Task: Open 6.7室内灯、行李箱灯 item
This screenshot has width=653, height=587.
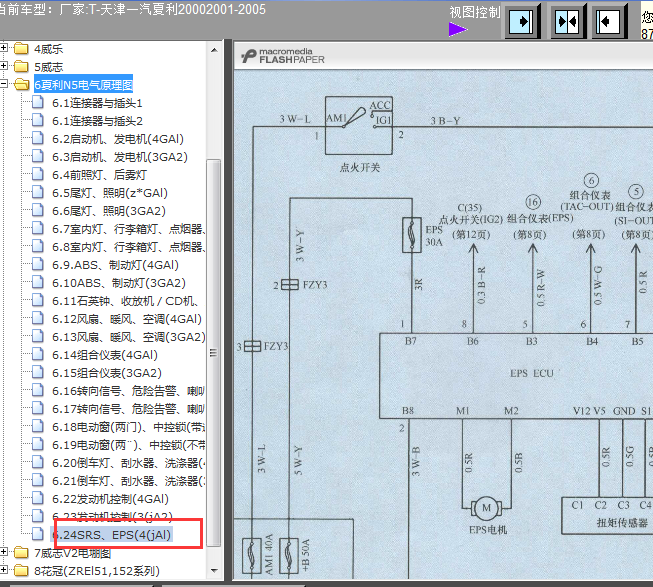Action: [x=129, y=229]
